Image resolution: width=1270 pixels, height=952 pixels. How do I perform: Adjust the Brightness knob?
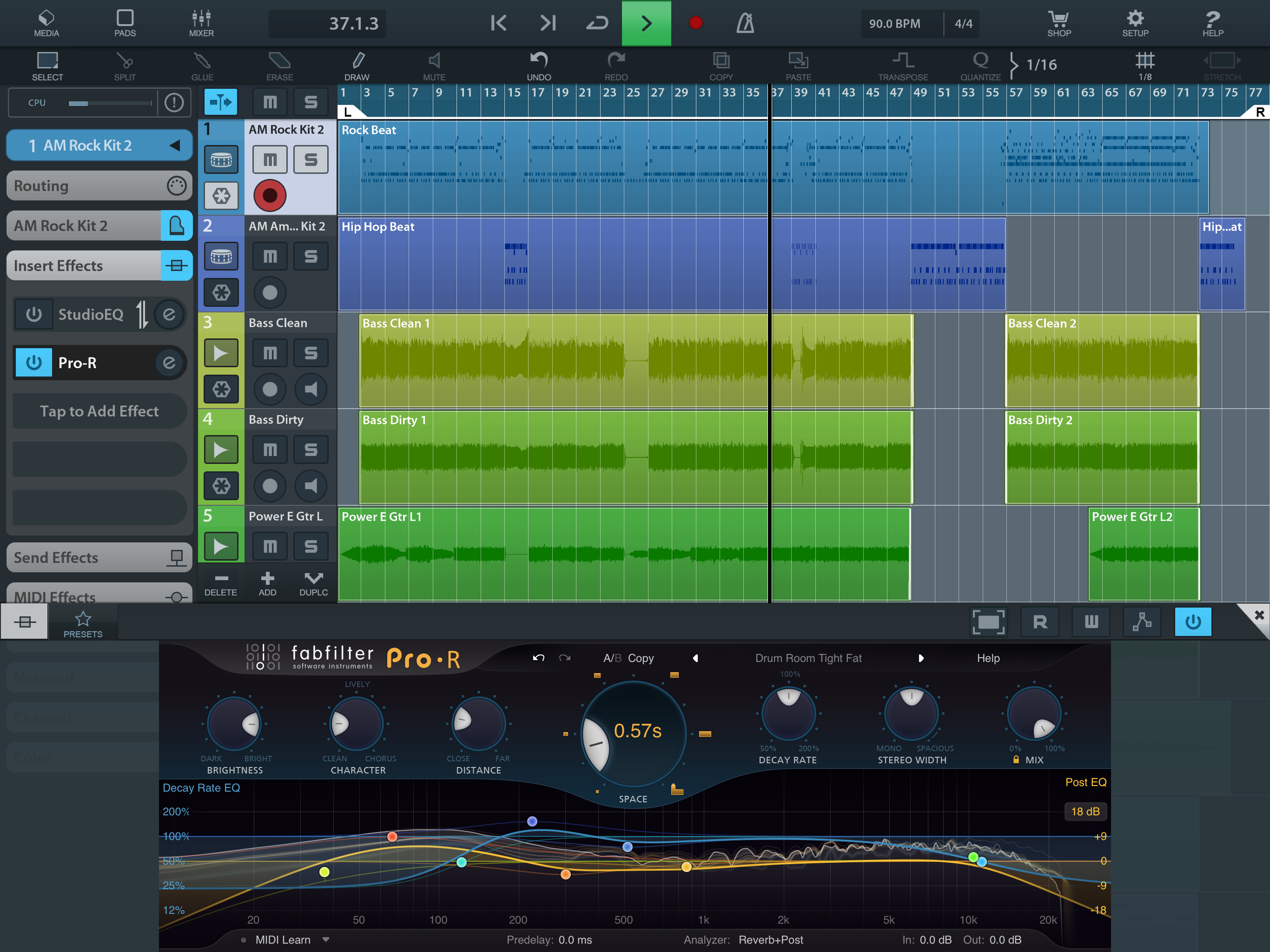tap(234, 724)
